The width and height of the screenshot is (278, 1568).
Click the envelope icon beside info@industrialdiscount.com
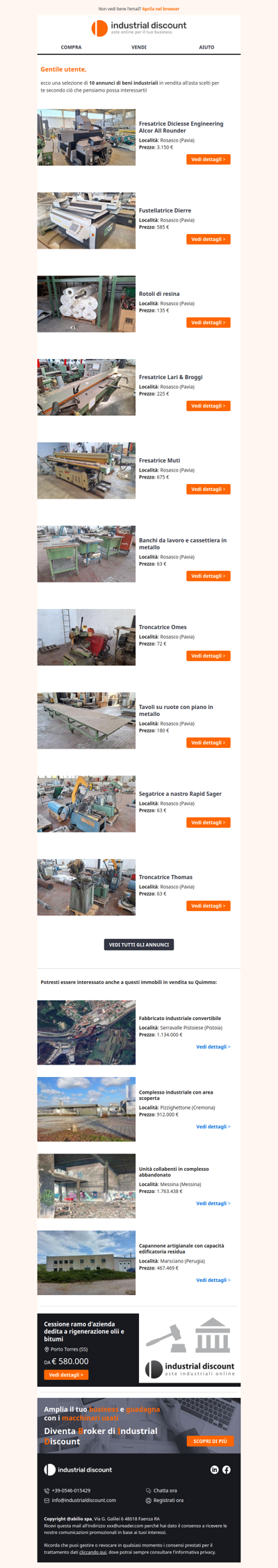pos(47,1500)
